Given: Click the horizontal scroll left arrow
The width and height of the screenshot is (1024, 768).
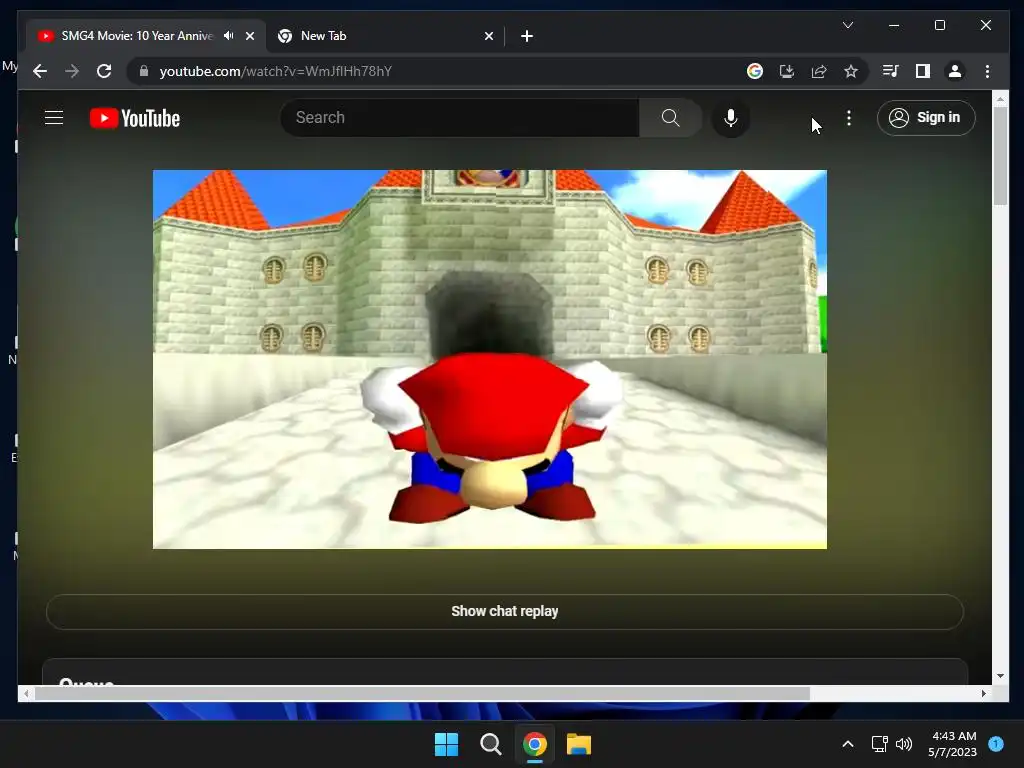Looking at the screenshot, I should pyautogui.click(x=26, y=694).
